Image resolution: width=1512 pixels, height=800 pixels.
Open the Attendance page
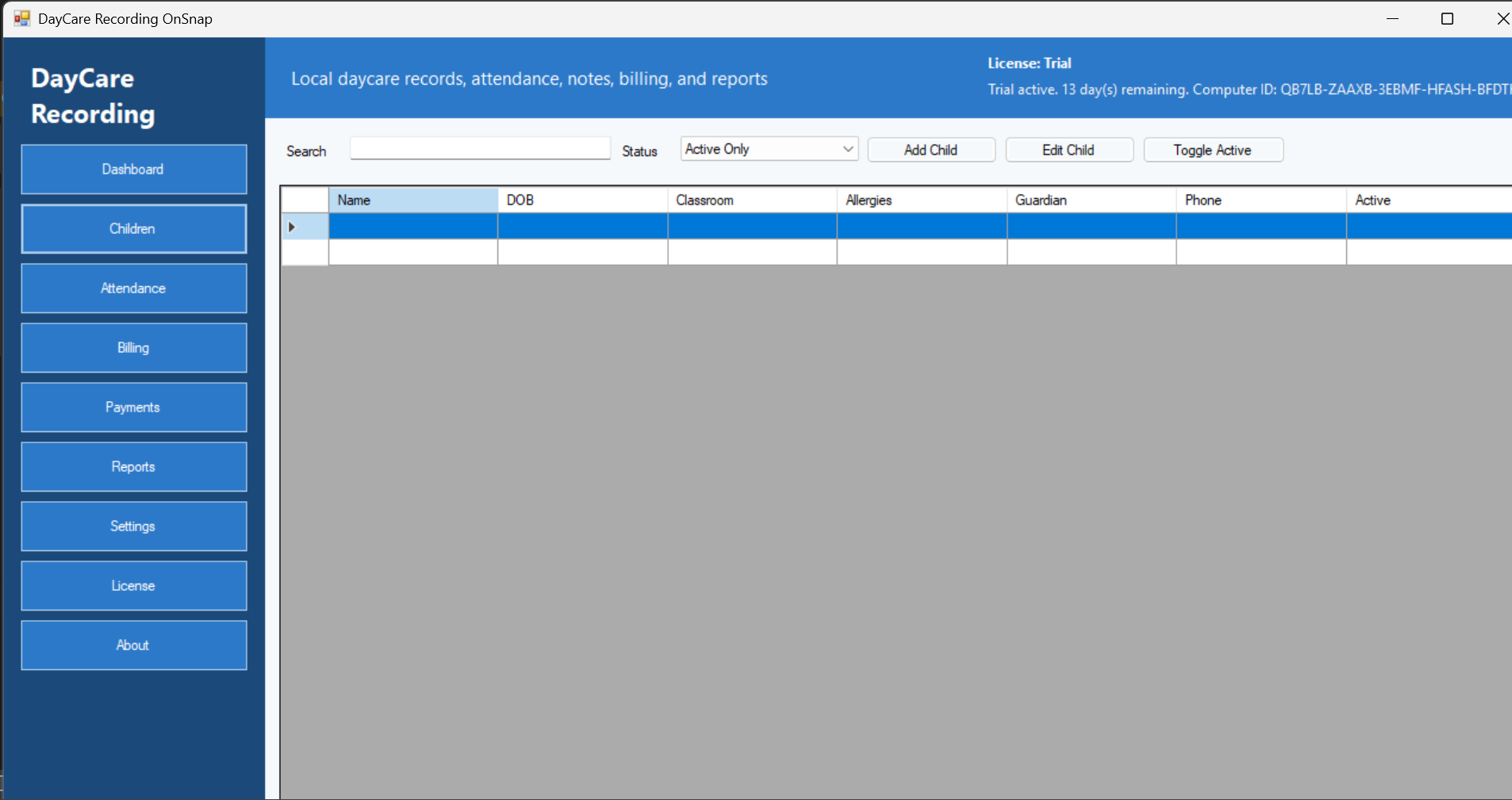tap(133, 288)
